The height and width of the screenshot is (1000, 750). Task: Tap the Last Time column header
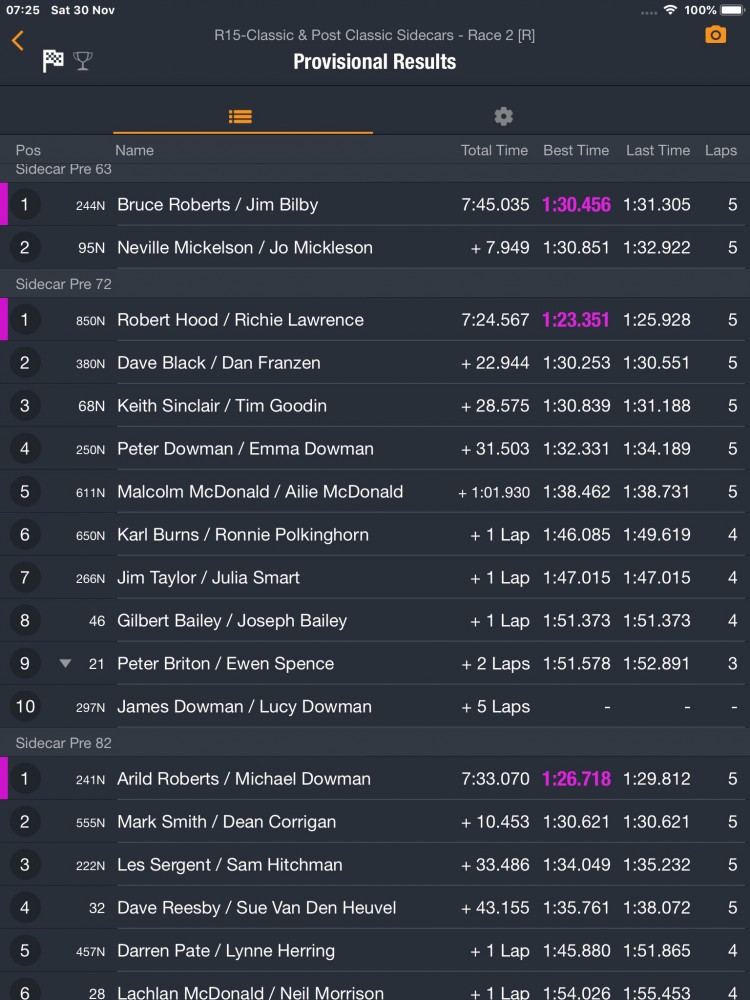tap(658, 150)
